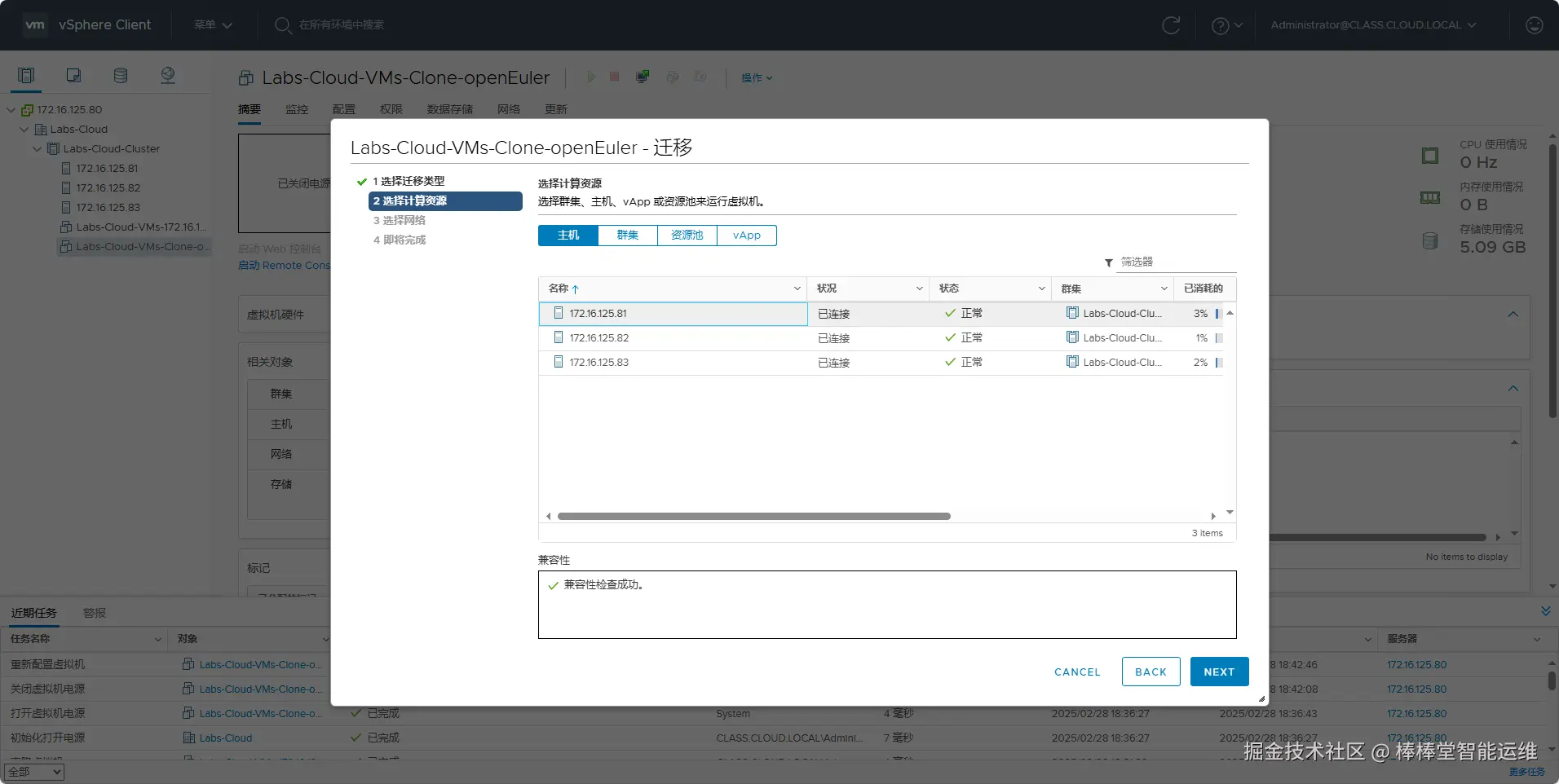Open the Hosts and Clusters inventory icon
This screenshot has height=784, width=1559.
coord(26,76)
